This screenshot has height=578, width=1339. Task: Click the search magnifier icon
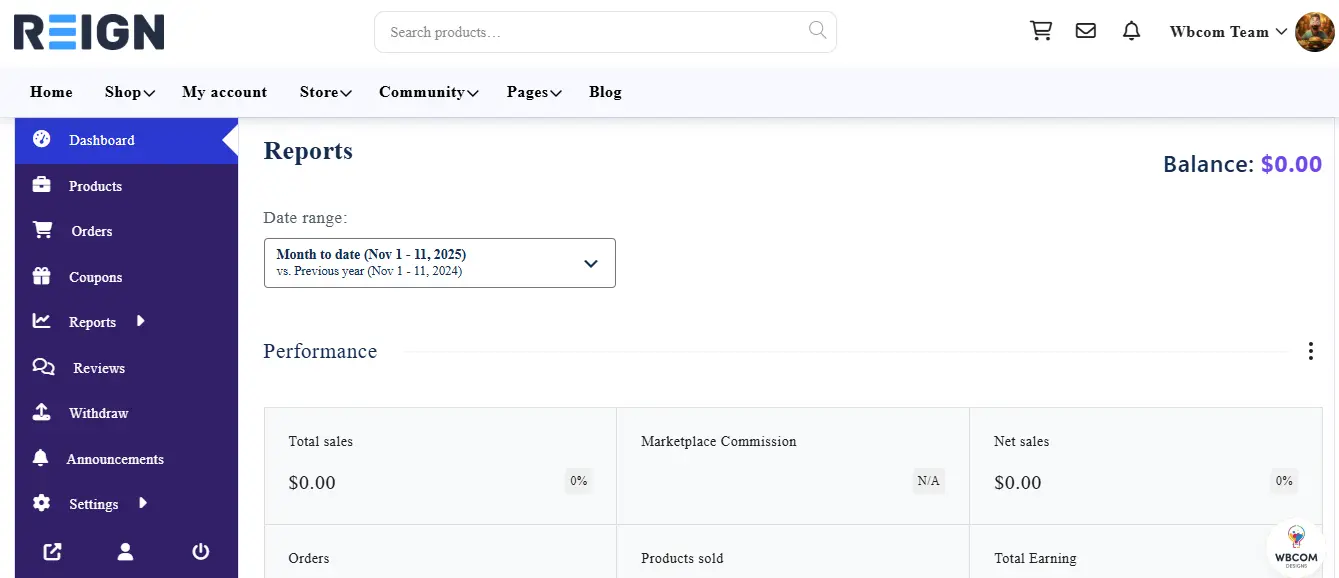pos(817,30)
